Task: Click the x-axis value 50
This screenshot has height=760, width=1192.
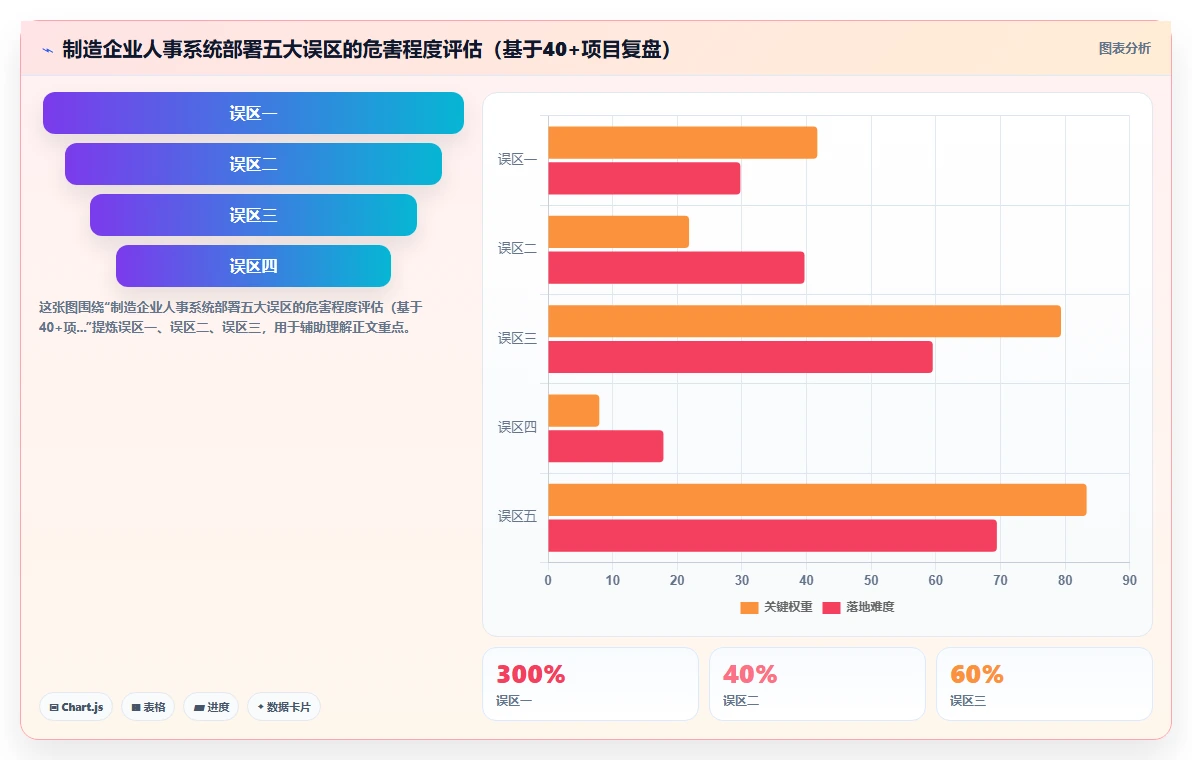Action: point(871,581)
